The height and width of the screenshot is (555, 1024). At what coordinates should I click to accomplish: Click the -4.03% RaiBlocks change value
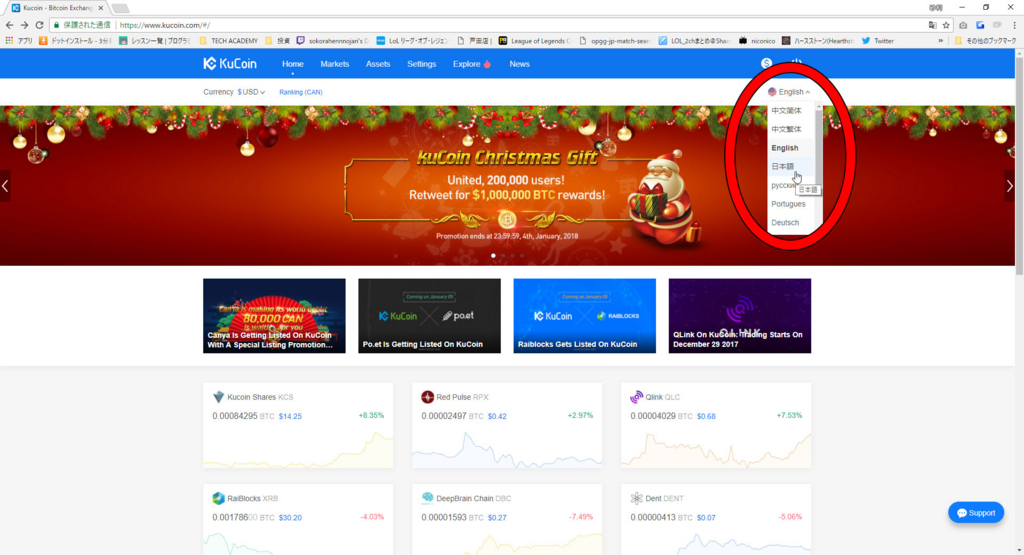(x=372, y=516)
